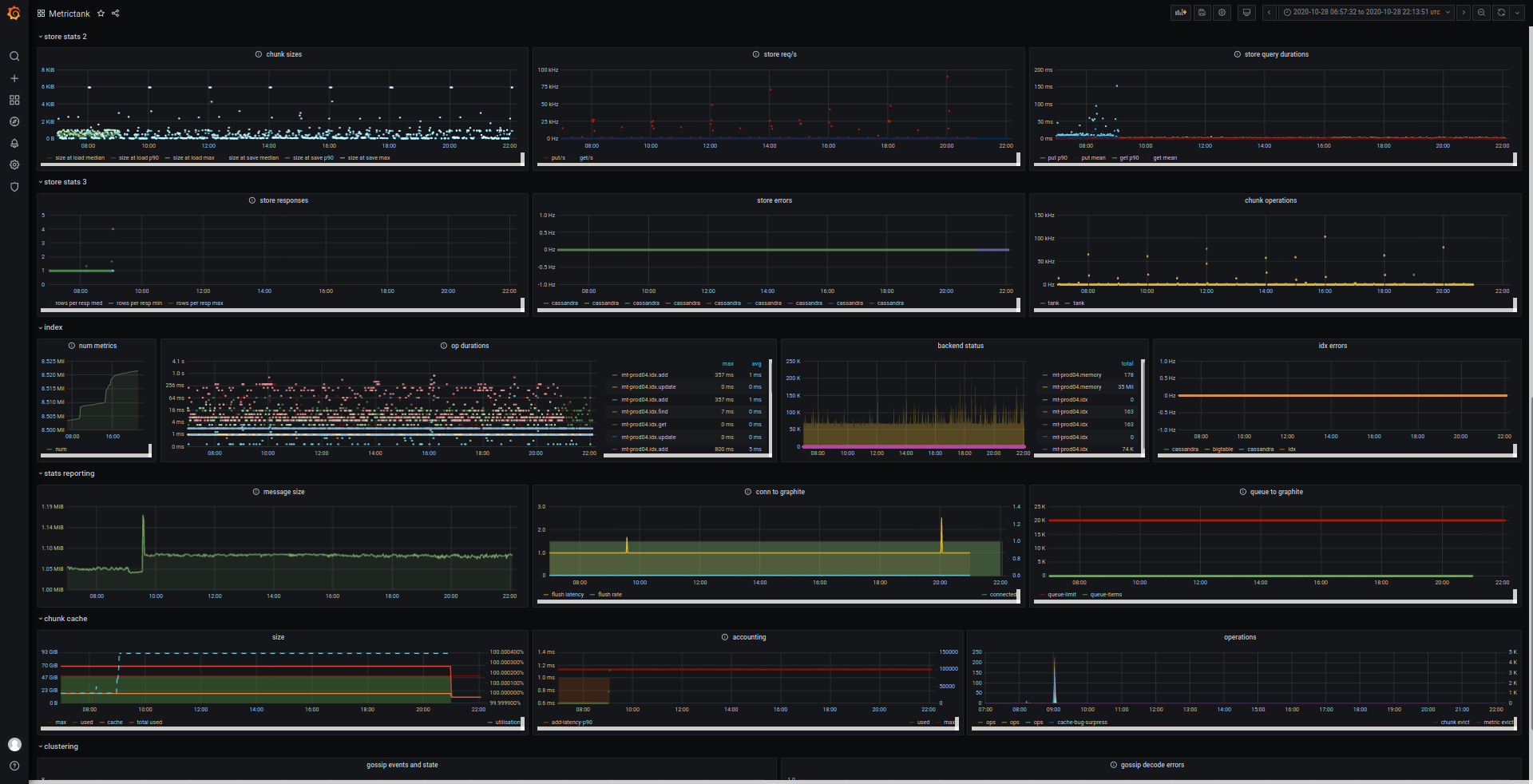The height and width of the screenshot is (784, 1533).
Task: Open the Grafana home via the logo
Action: click(14, 14)
